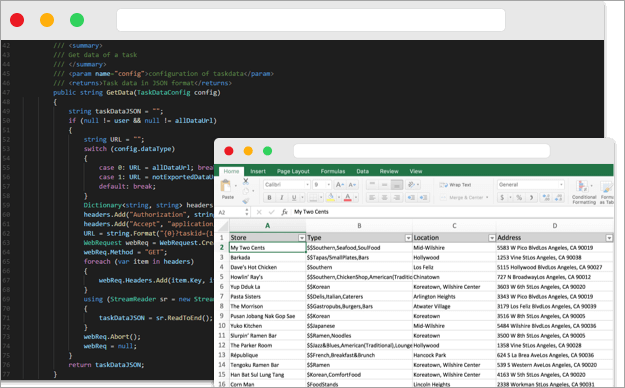Viewport: 625px width, 388px height.
Task: Confirm the entry with the formula bar checkmark
Action: point(271,212)
